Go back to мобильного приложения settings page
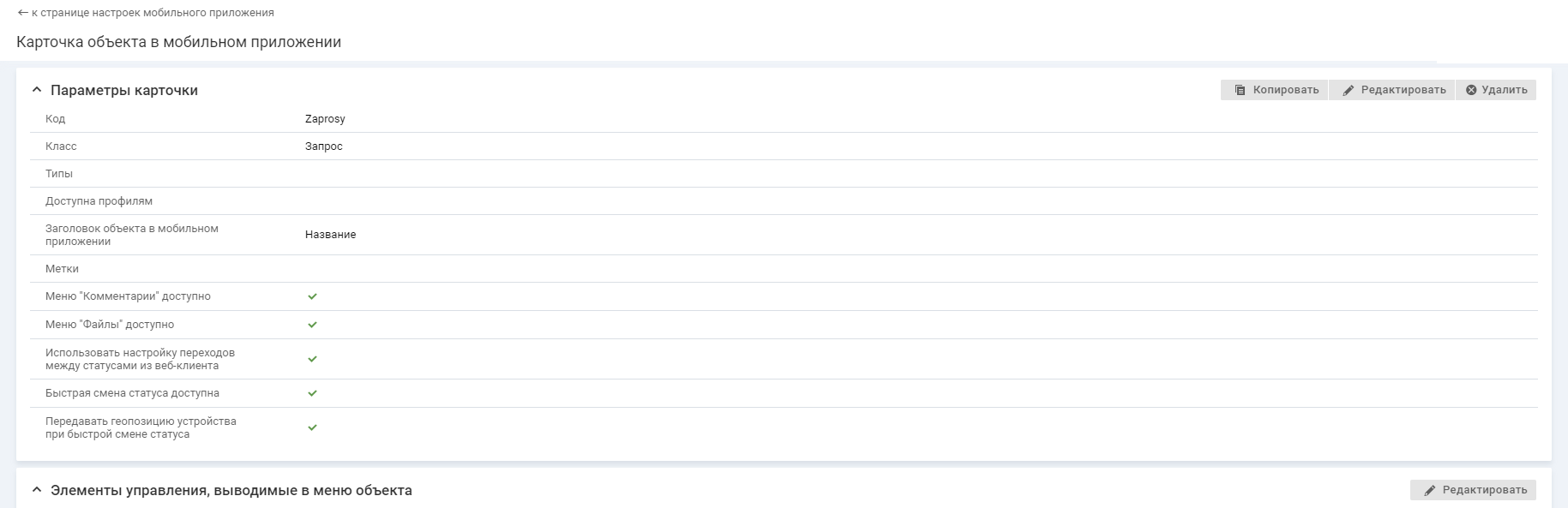 click(x=153, y=13)
